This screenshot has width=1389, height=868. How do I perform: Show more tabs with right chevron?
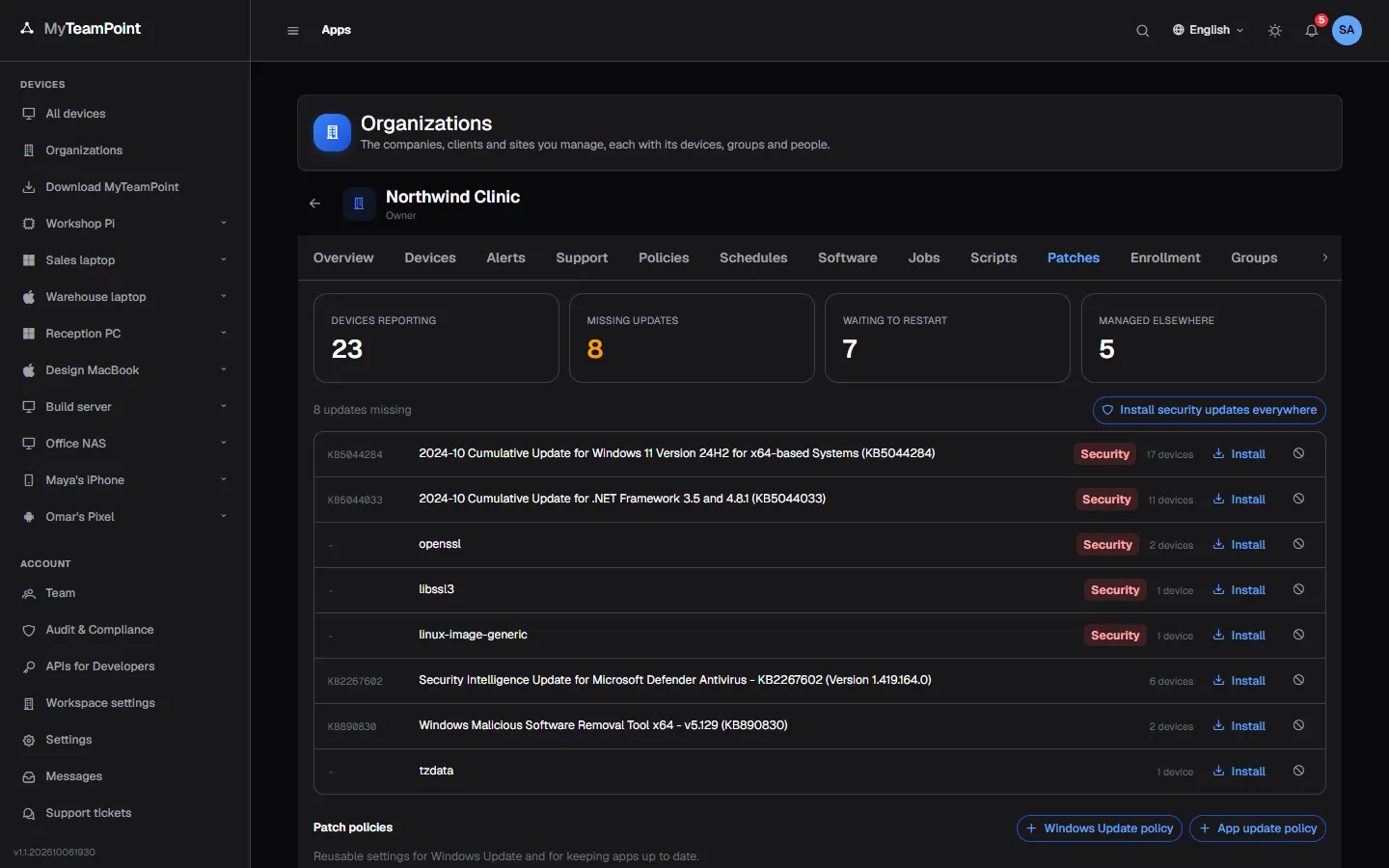tap(1325, 258)
